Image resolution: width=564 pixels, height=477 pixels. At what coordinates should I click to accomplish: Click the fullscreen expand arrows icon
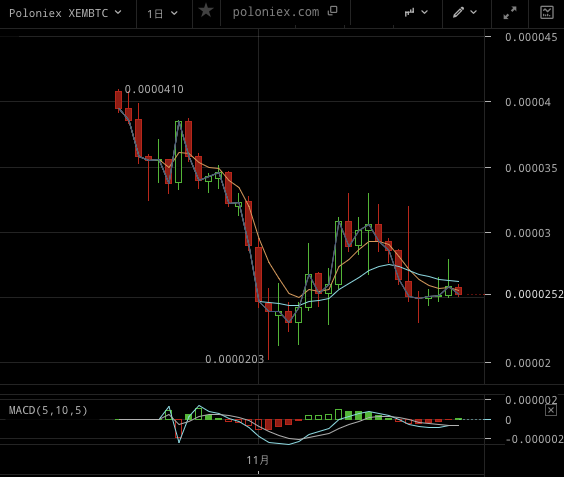[x=510, y=13]
